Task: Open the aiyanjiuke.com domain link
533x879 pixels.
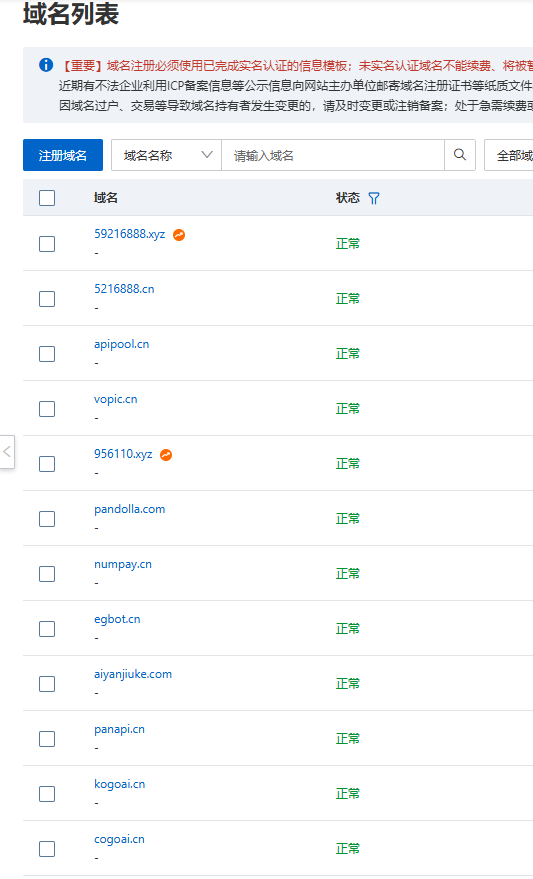Action: pyautogui.click(x=133, y=674)
